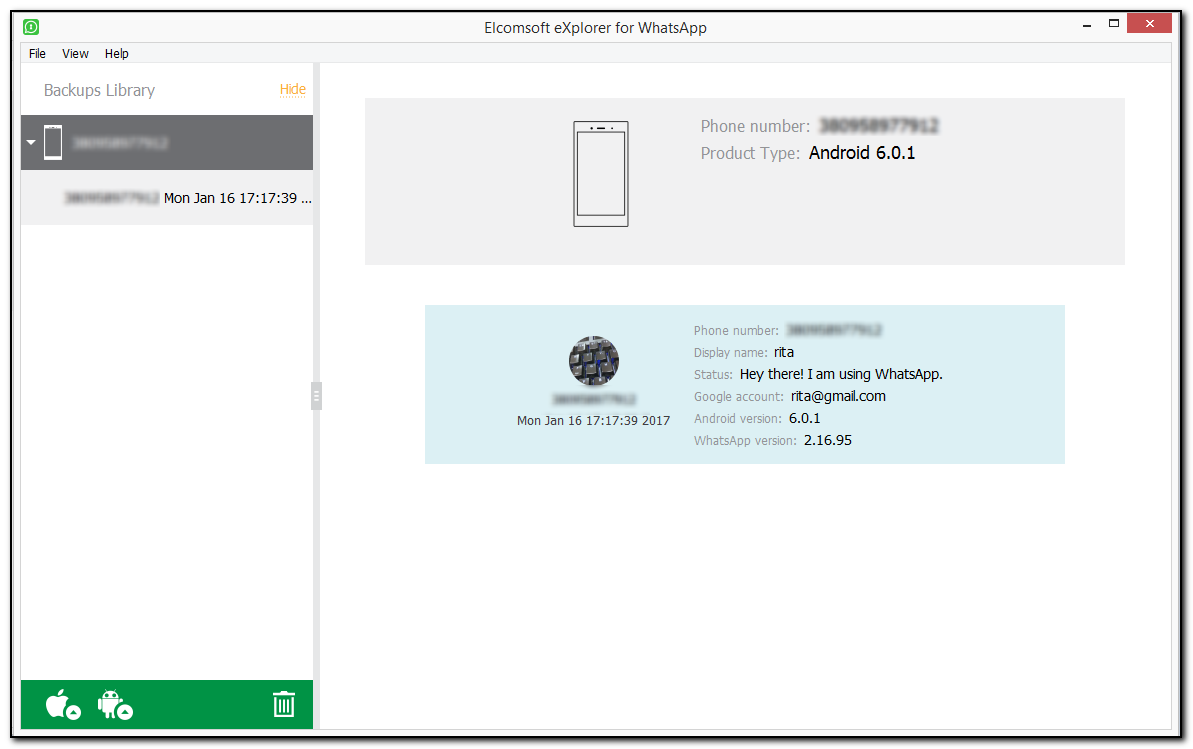
Task: Click the WhatsApp app icon in title bar
Action: [x=32, y=27]
